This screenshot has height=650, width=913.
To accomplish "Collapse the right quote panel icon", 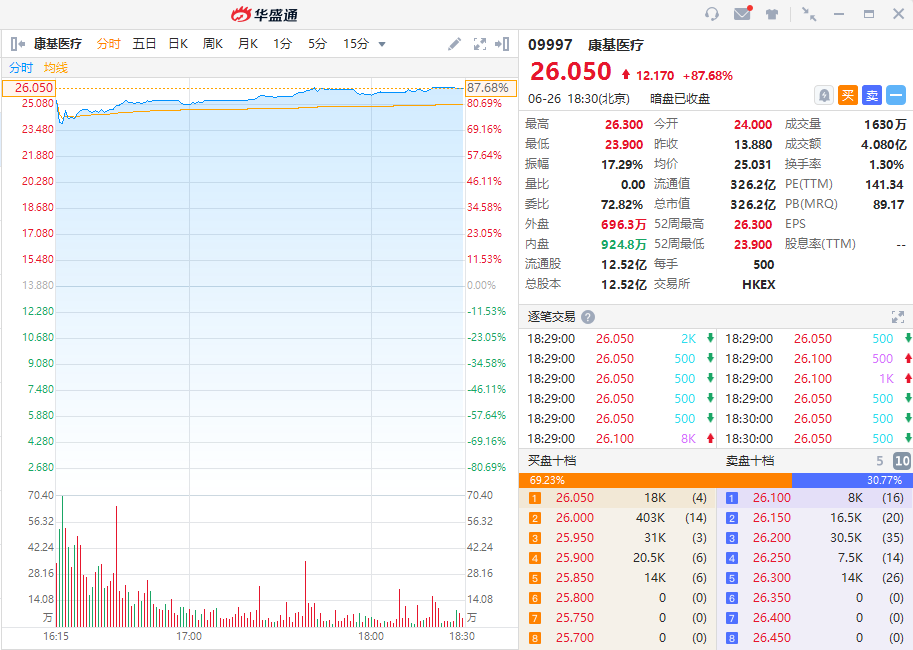I will coord(502,44).
